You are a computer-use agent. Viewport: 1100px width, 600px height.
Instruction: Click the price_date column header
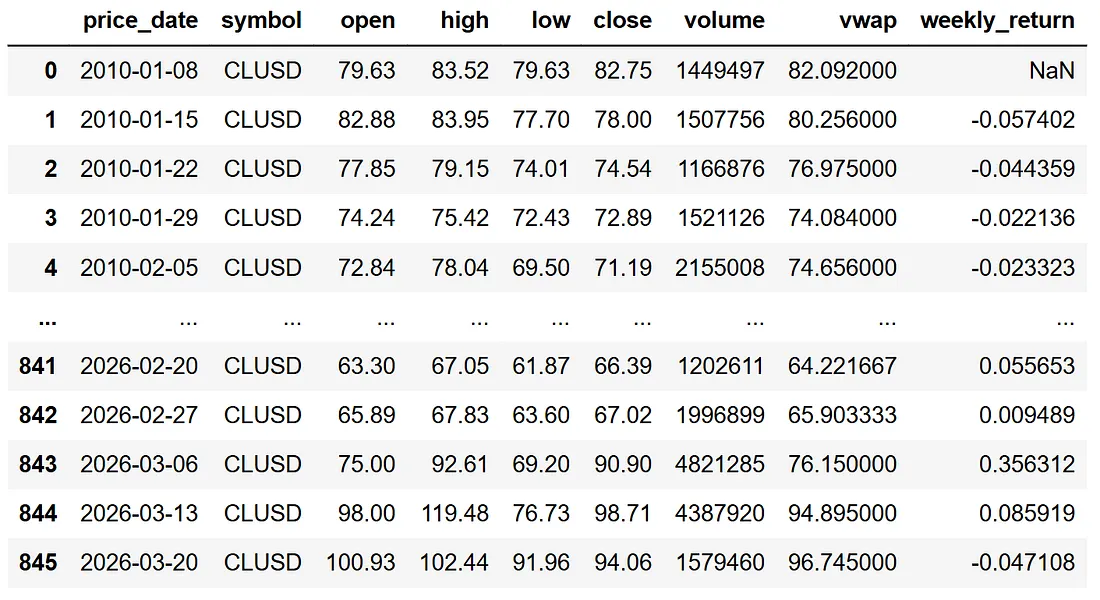[x=140, y=21]
